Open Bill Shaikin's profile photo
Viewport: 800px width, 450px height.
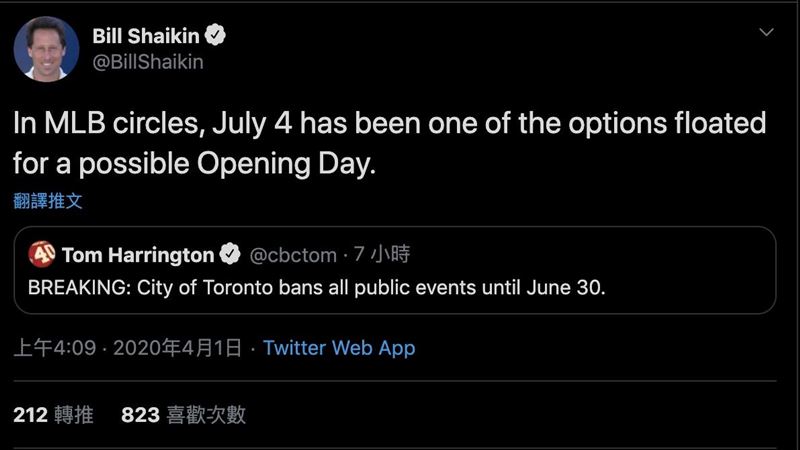click(x=46, y=49)
